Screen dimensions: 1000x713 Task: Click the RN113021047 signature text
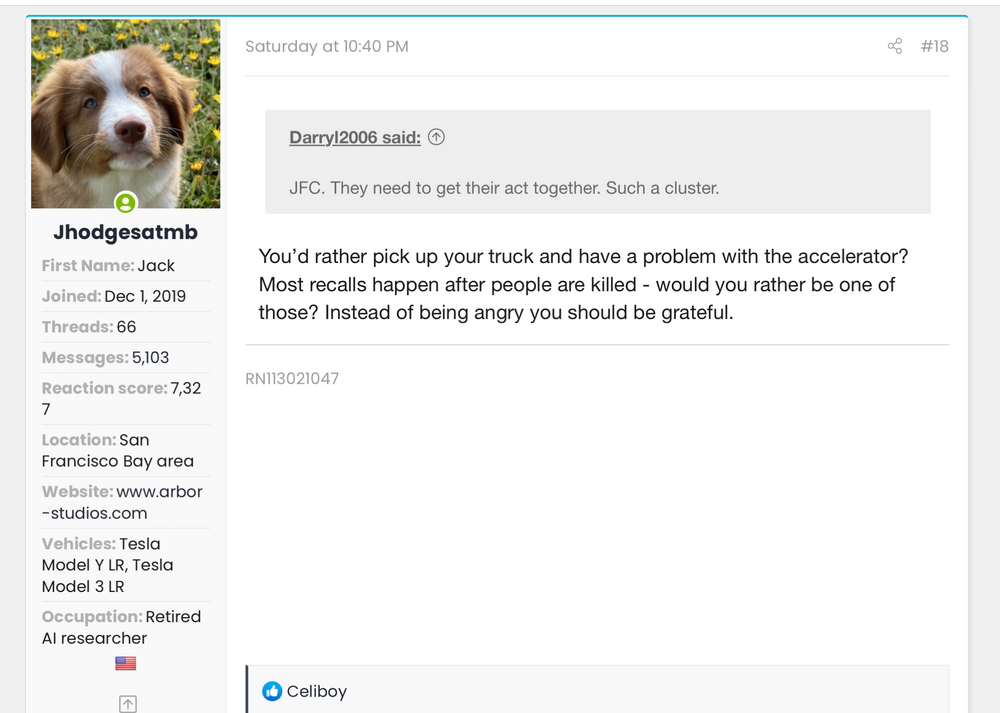tap(292, 379)
